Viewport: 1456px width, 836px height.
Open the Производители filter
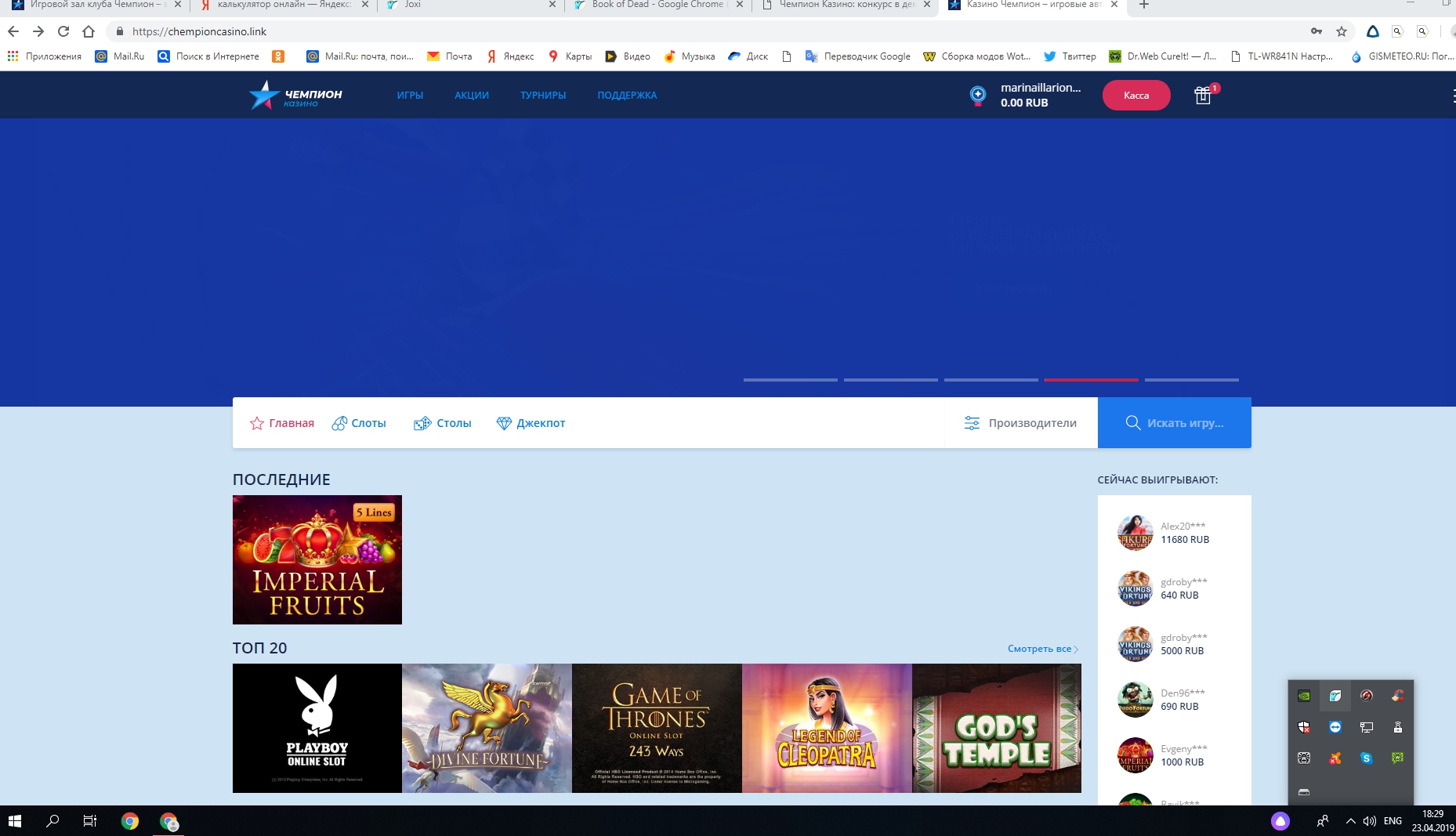point(1020,423)
